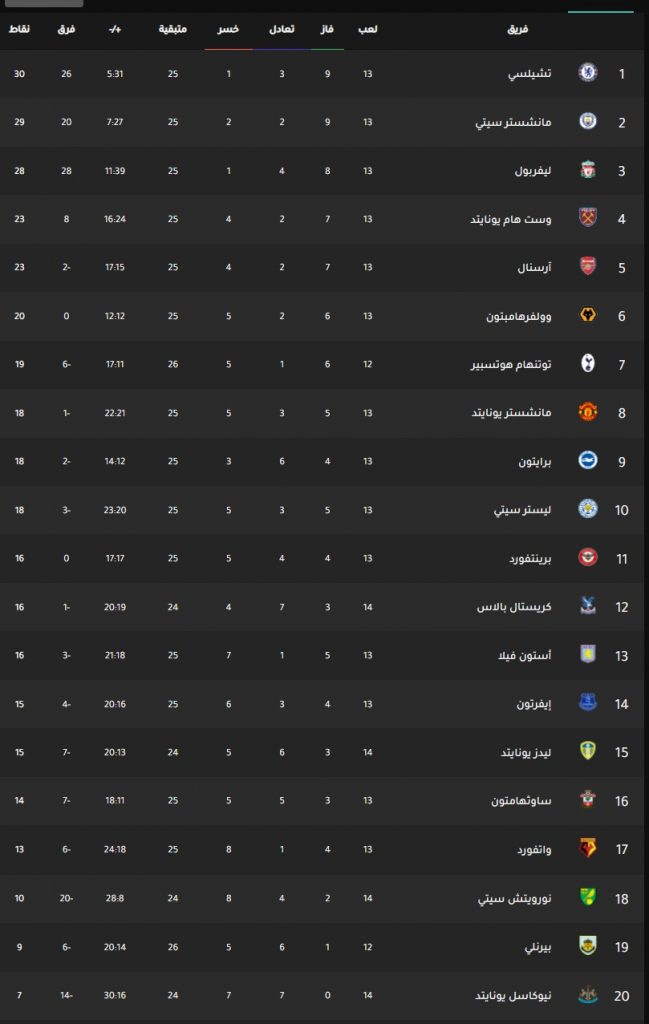The height and width of the screenshot is (1024, 649).
Task: Click the Watford club crest
Action: pos(588,848)
